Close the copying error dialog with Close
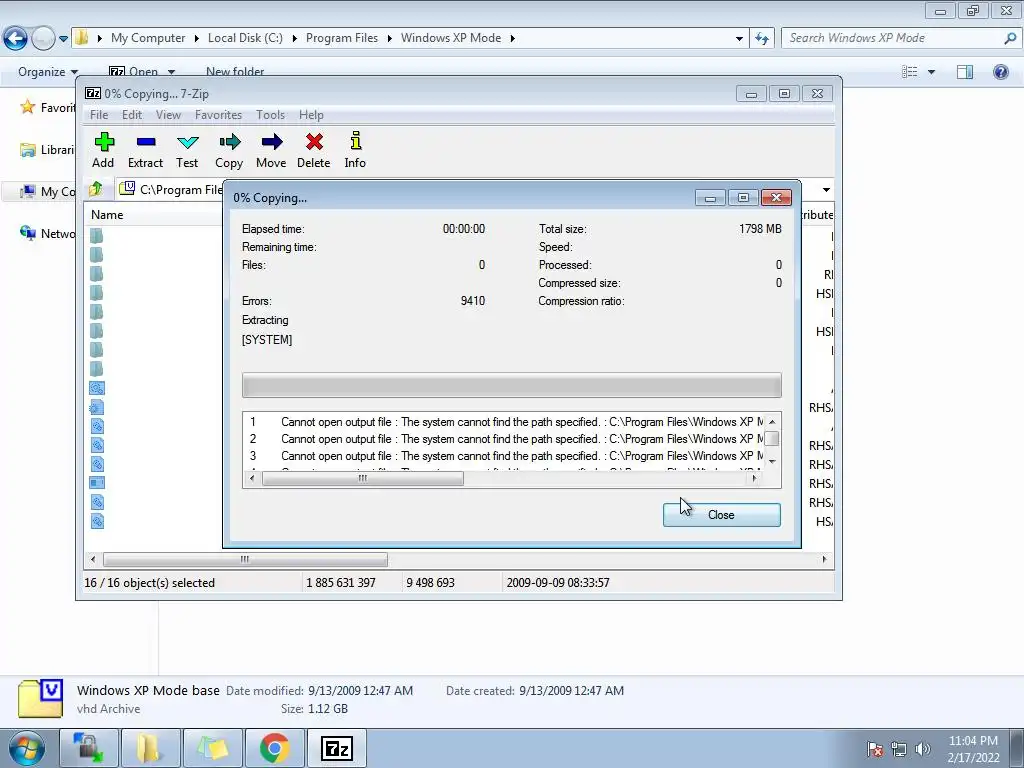 tap(722, 515)
